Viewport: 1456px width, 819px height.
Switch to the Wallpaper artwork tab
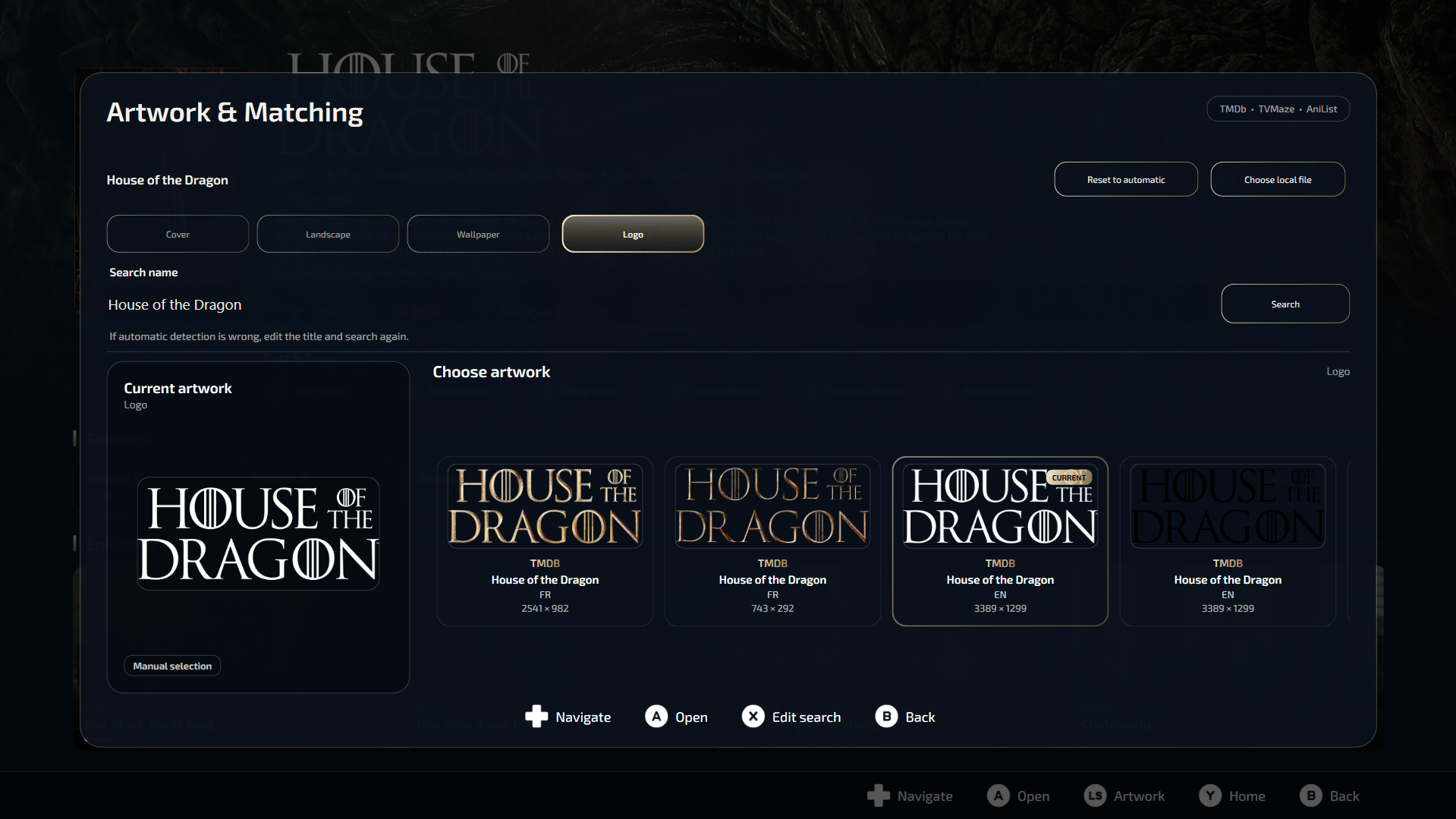tap(478, 234)
